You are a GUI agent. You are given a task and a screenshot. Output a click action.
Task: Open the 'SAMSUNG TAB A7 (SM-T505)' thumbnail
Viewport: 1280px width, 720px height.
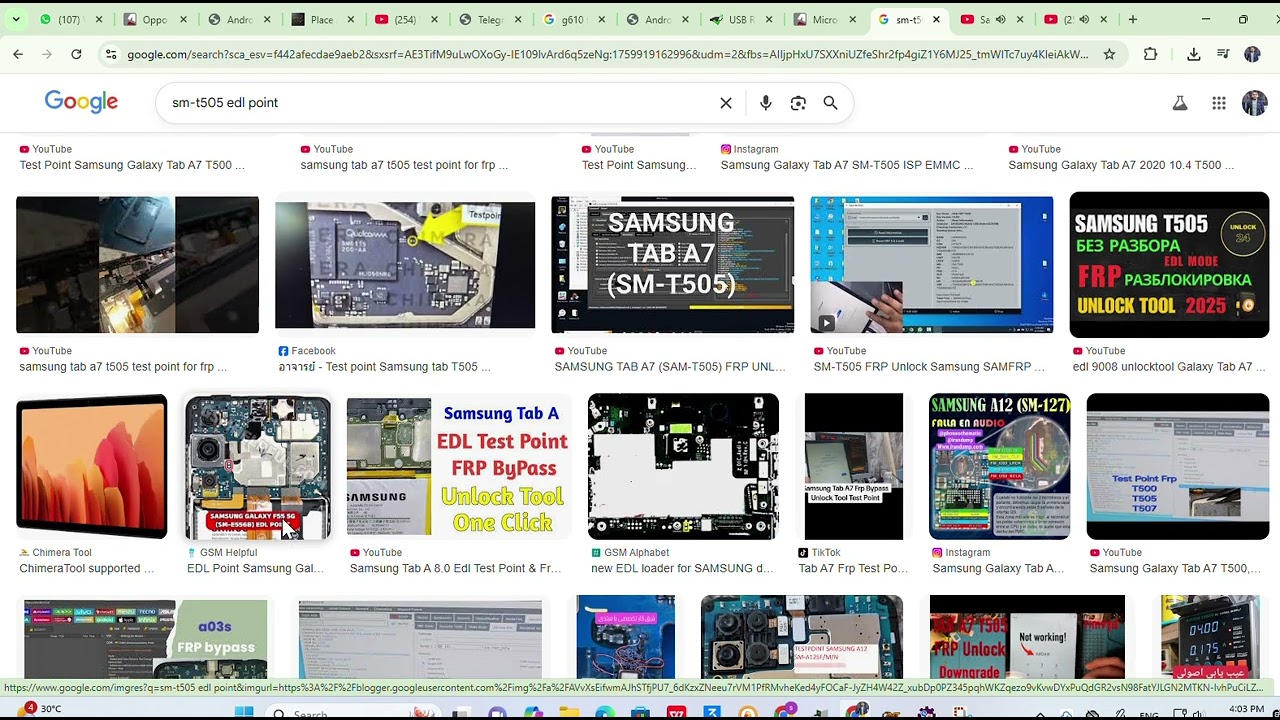tap(673, 265)
